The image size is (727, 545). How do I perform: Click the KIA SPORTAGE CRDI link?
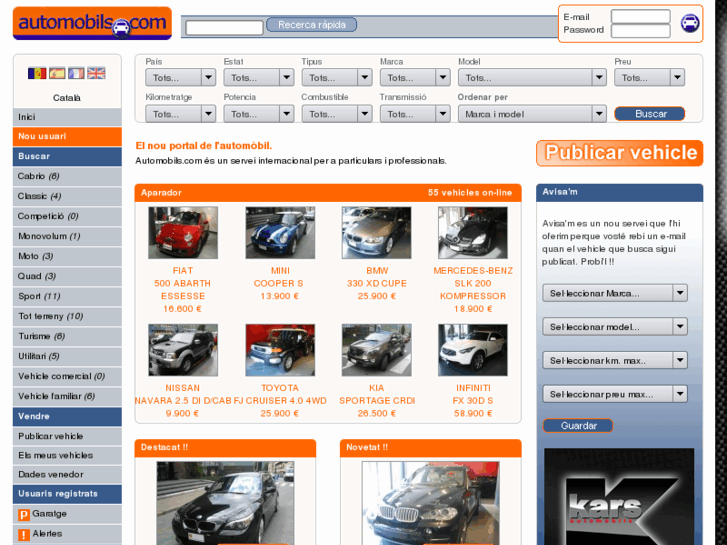(376, 394)
